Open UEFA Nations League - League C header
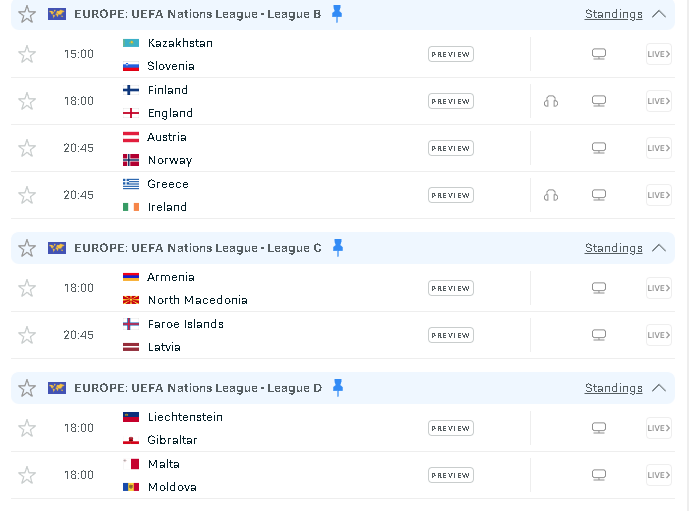Image resolution: width=689 pixels, height=511 pixels. pos(198,248)
